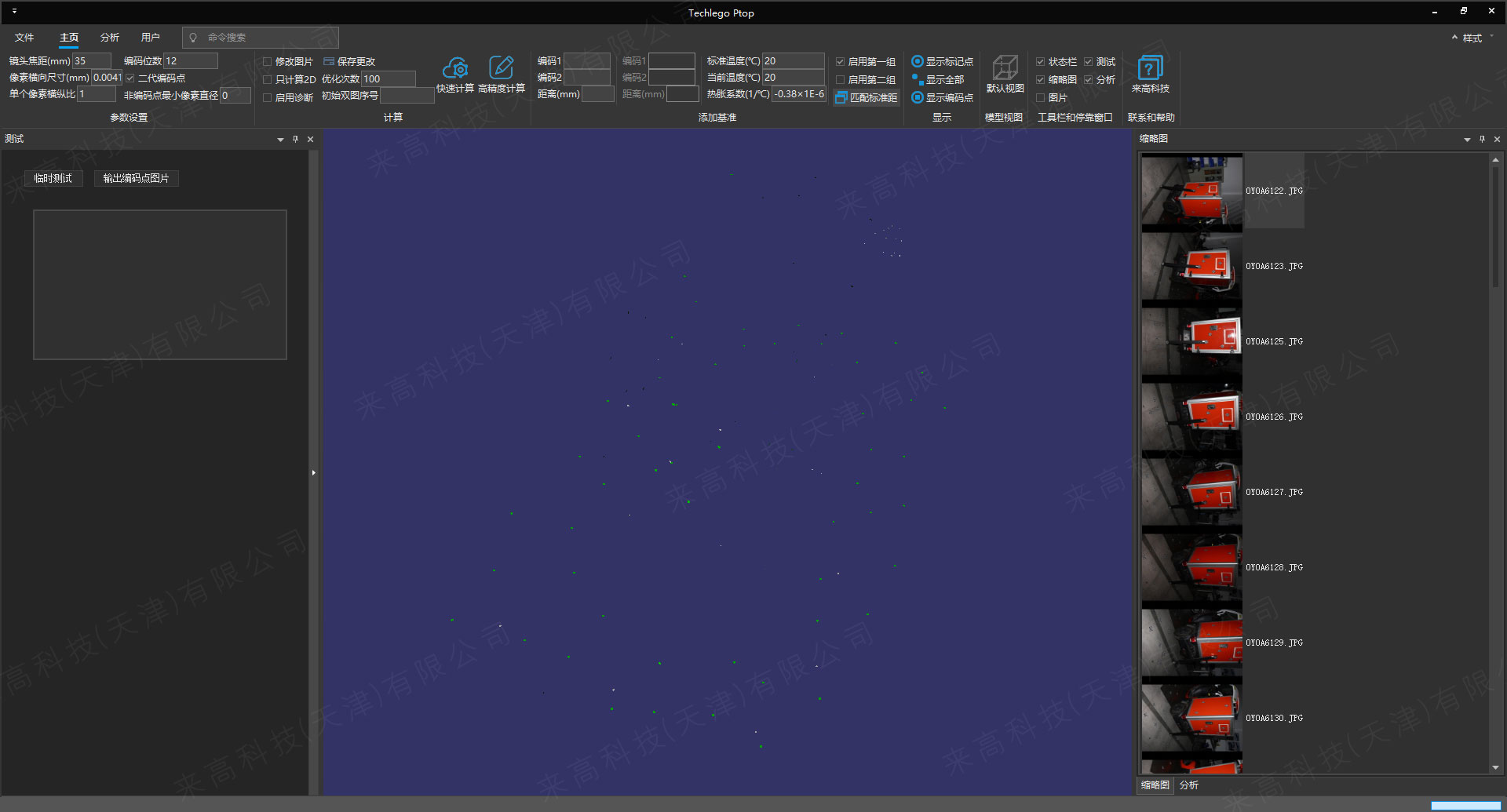Open 来高科技 help icon
The image size is (1507, 812).
point(1150,68)
